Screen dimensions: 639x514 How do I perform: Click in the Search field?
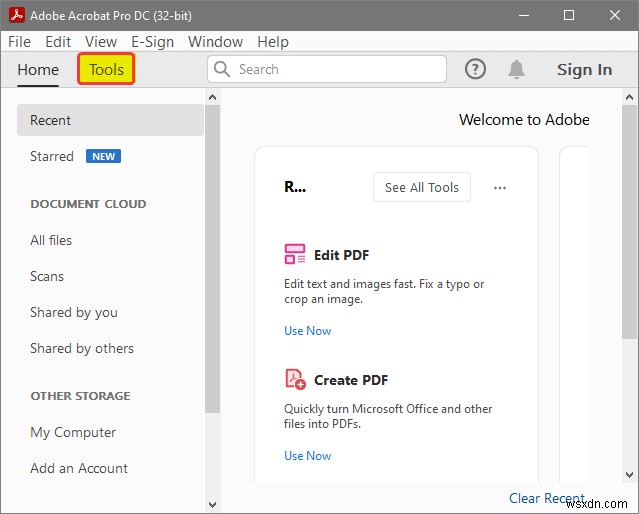click(327, 69)
